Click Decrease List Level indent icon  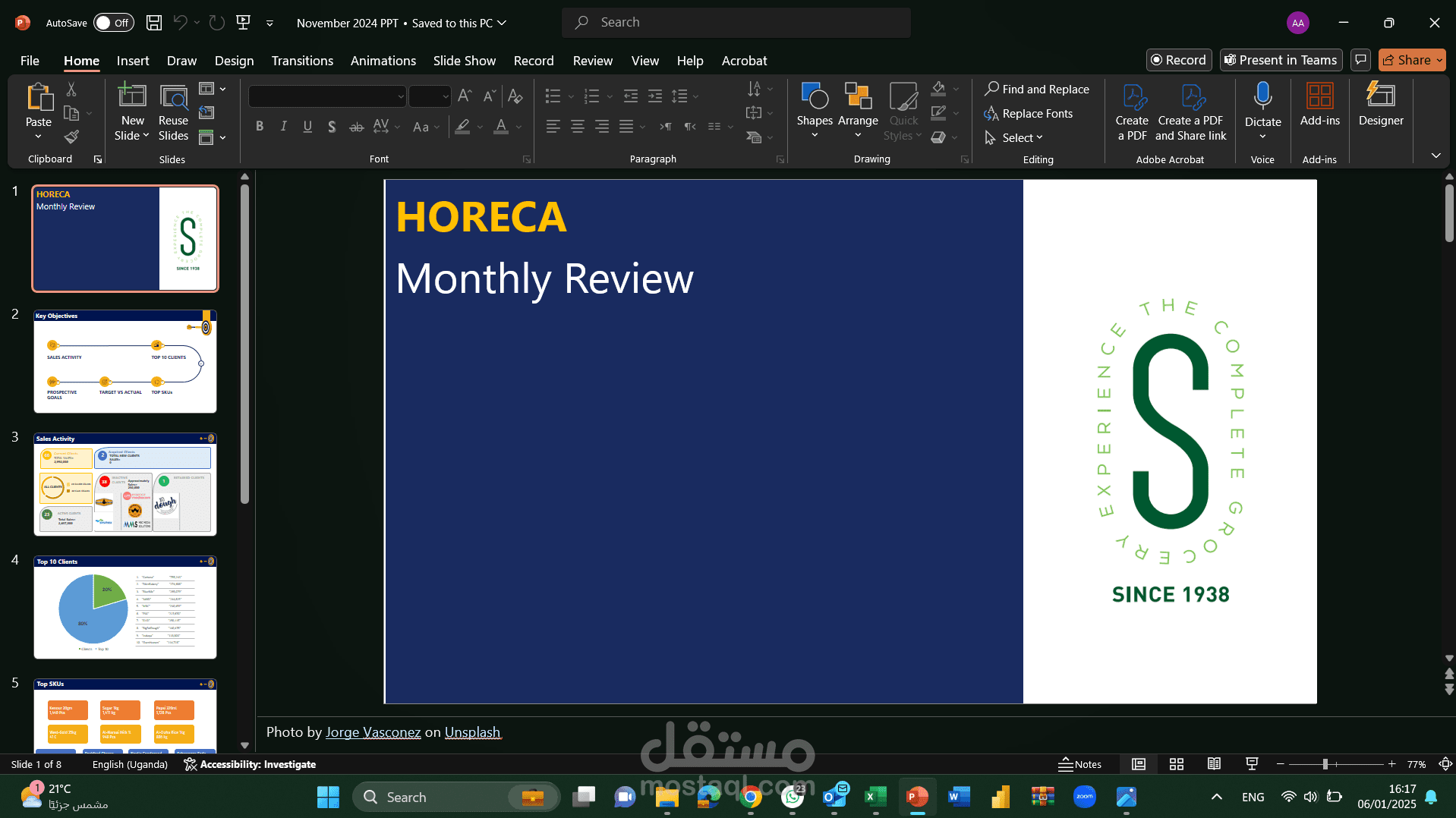[631, 96]
